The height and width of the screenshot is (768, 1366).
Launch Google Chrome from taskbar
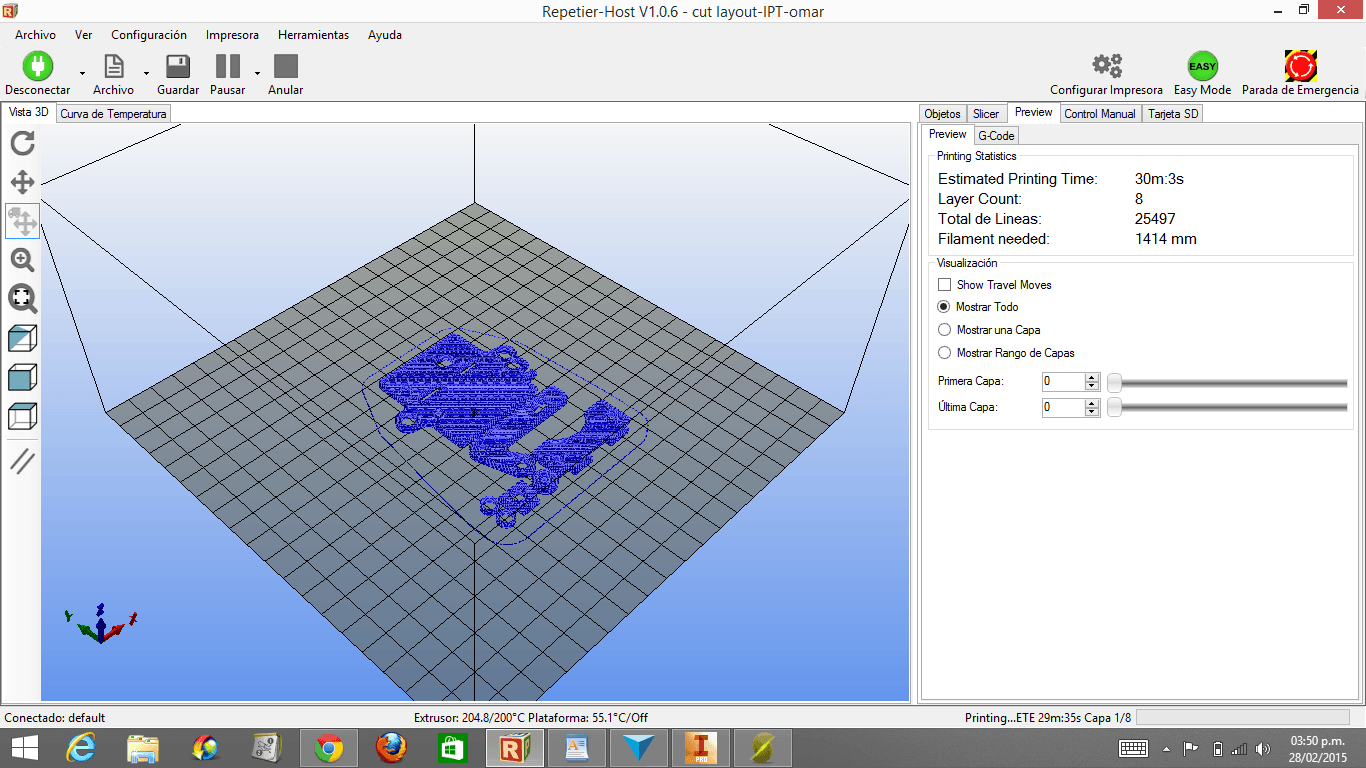(329, 748)
